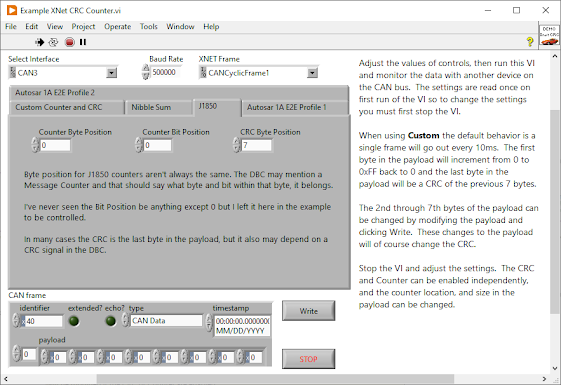Click the vertical scrollbar down arrow
Viewport: 561px width, 385px height.
point(555,368)
